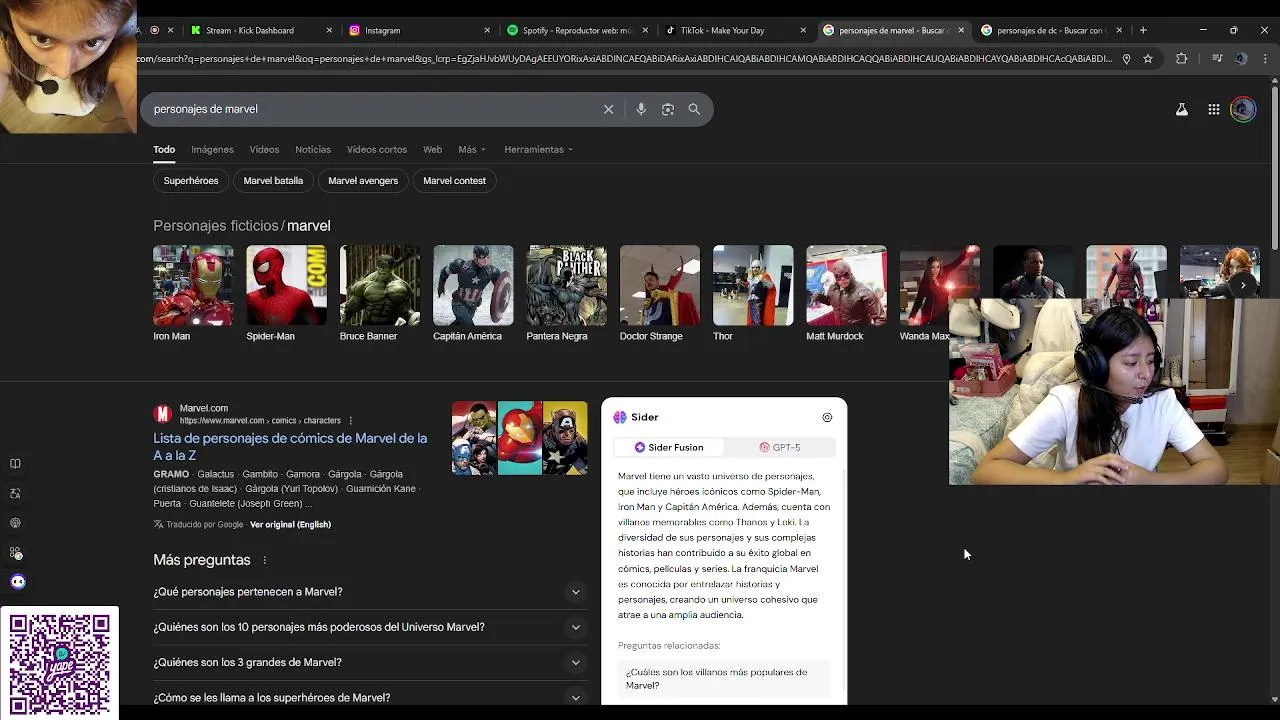1280x720 pixels.
Task: Select Sider Fusion model toggle
Action: [669, 447]
